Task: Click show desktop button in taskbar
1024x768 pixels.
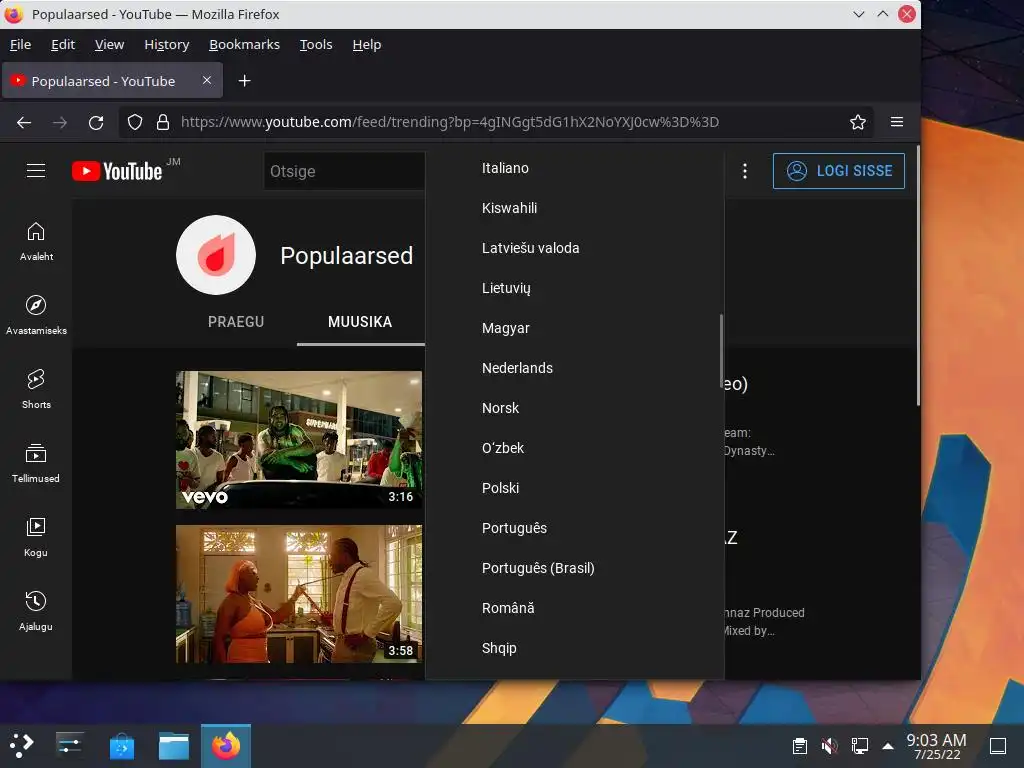Action: pos(997,746)
